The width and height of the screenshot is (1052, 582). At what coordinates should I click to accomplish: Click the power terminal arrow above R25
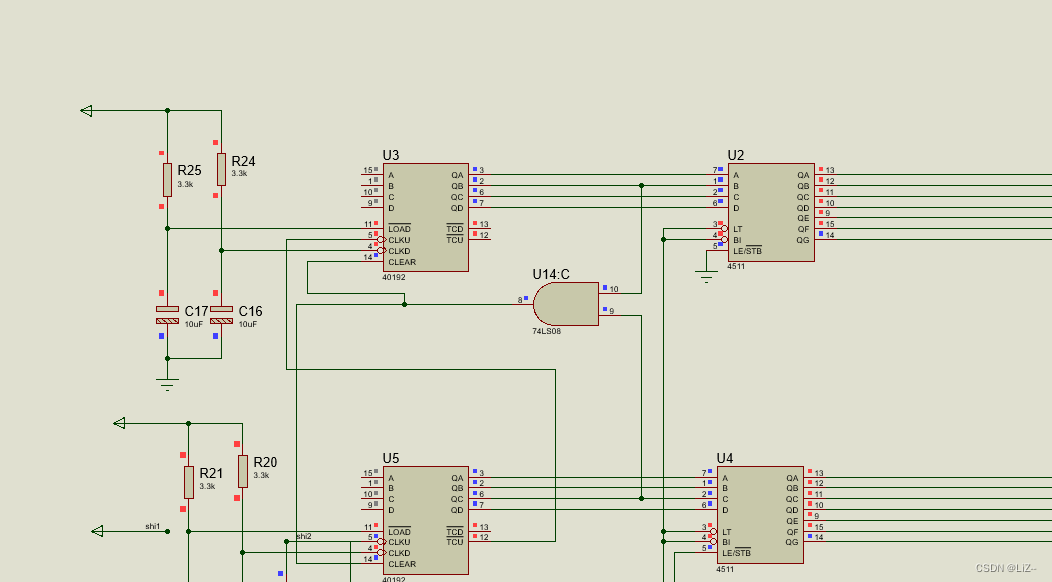click(x=86, y=111)
